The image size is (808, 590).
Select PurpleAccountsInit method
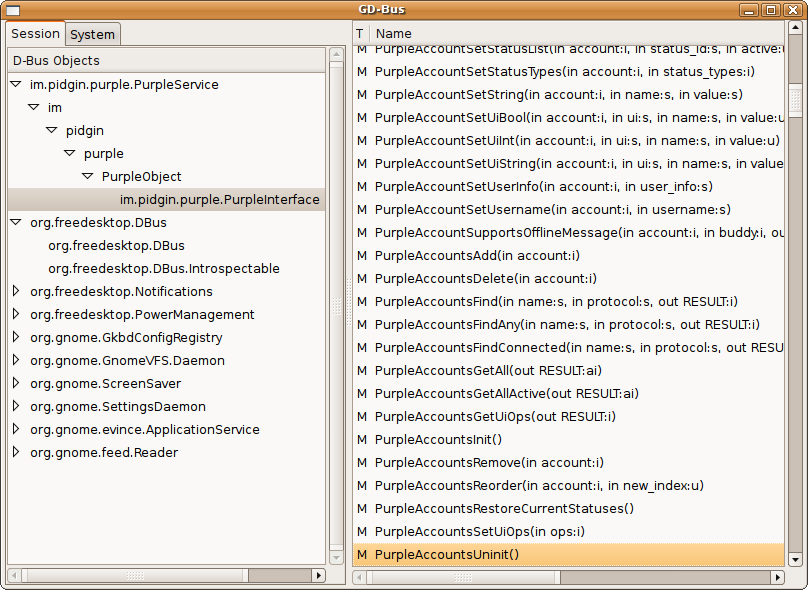click(568, 440)
